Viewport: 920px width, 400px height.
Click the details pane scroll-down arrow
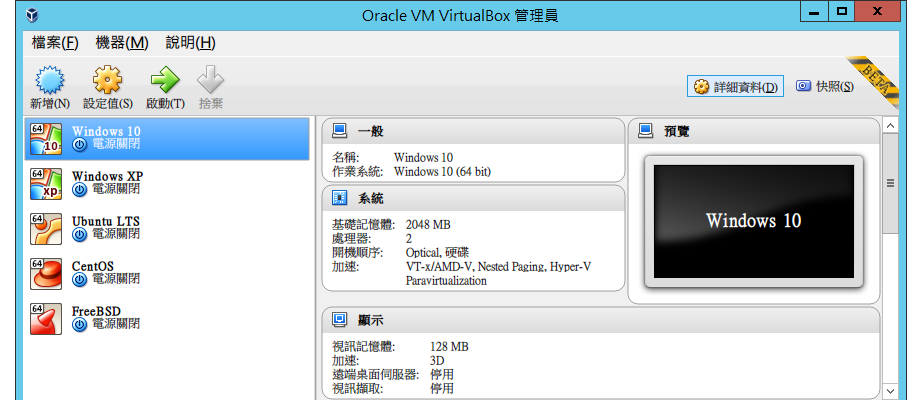click(890, 391)
